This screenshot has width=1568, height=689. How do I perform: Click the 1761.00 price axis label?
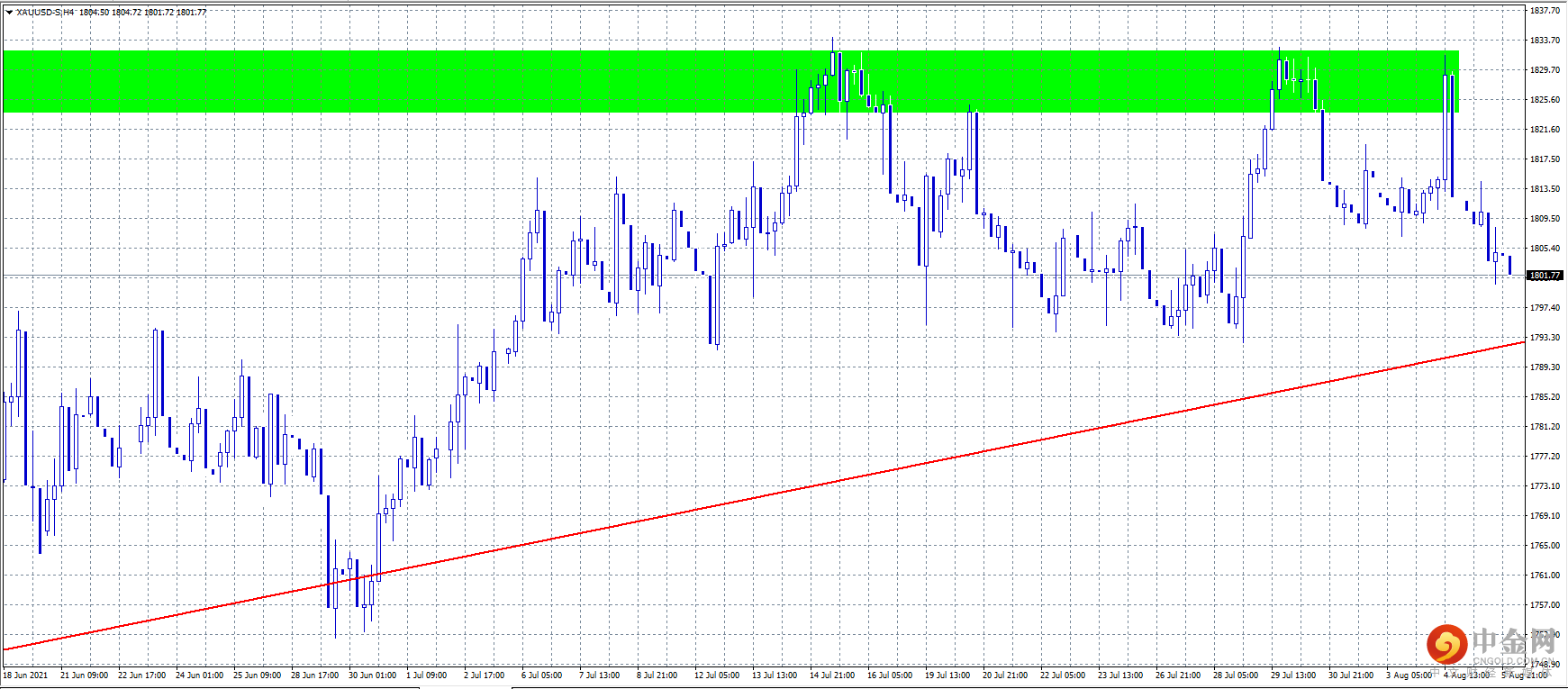[1545, 576]
